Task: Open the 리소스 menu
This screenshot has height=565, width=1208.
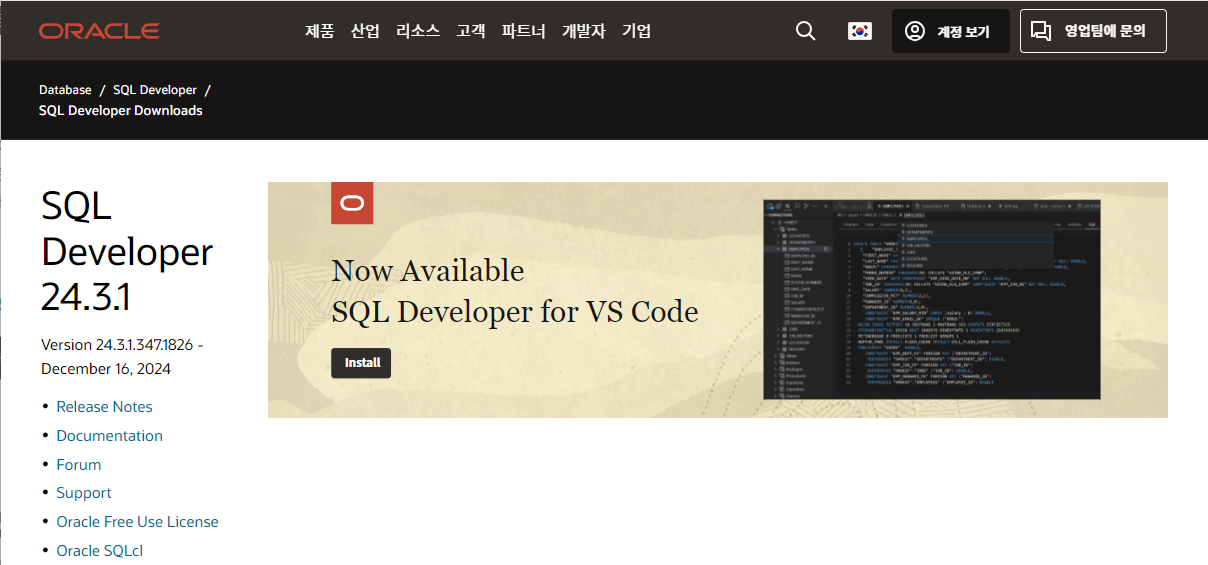Action: pos(417,31)
